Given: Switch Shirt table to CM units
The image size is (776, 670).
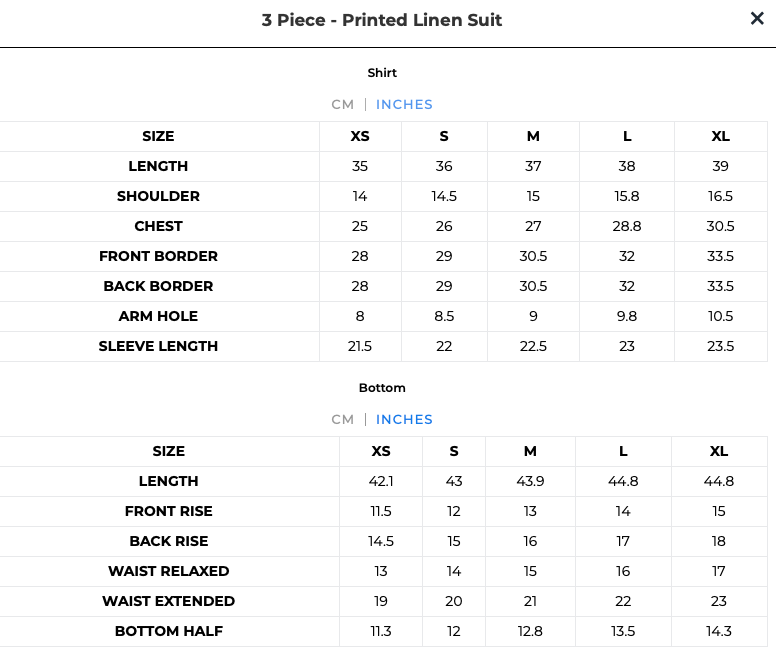Looking at the screenshot, I should pos(342,104).
